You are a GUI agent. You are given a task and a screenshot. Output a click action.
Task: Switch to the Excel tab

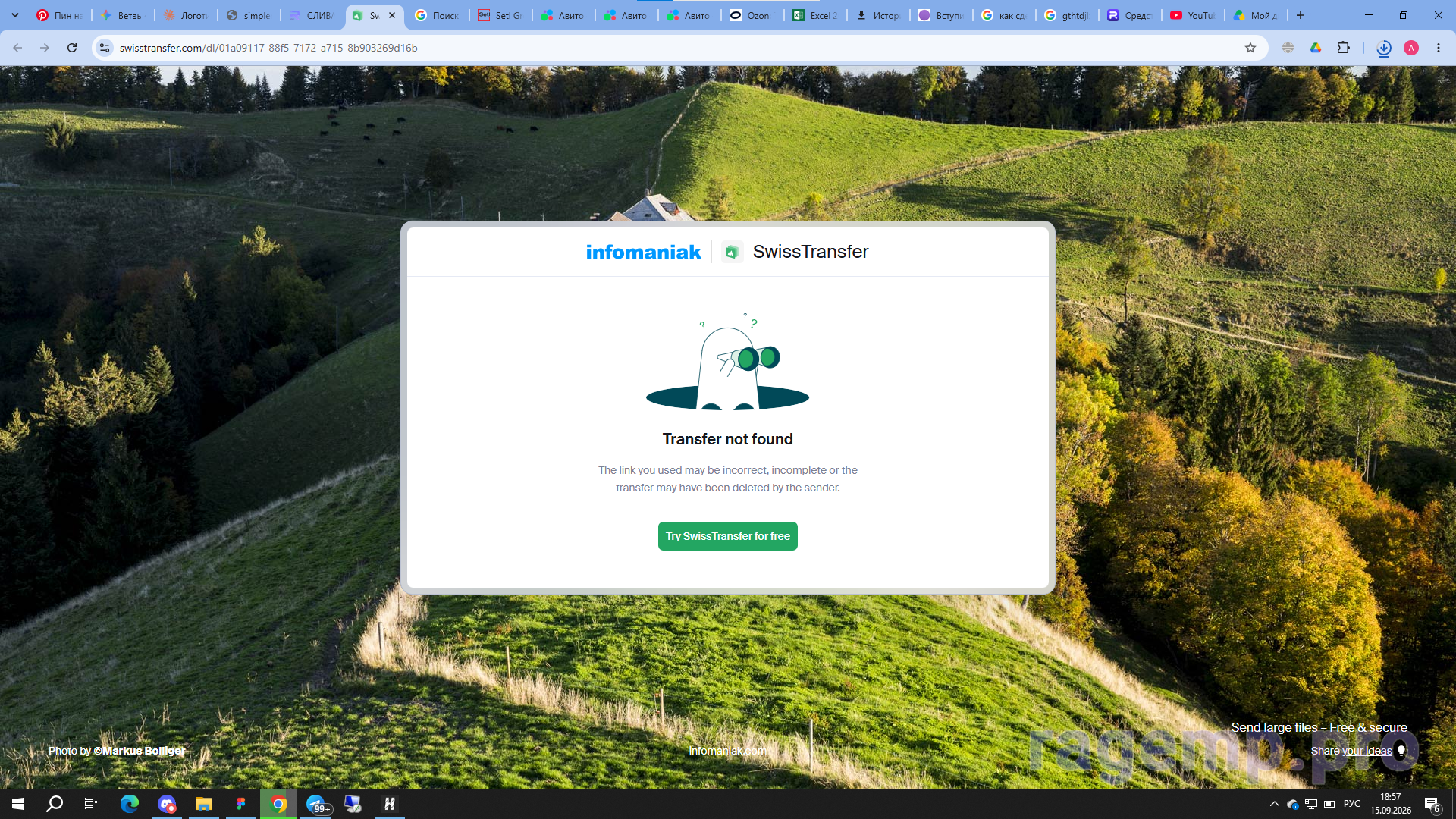click(x=815, y=15)
